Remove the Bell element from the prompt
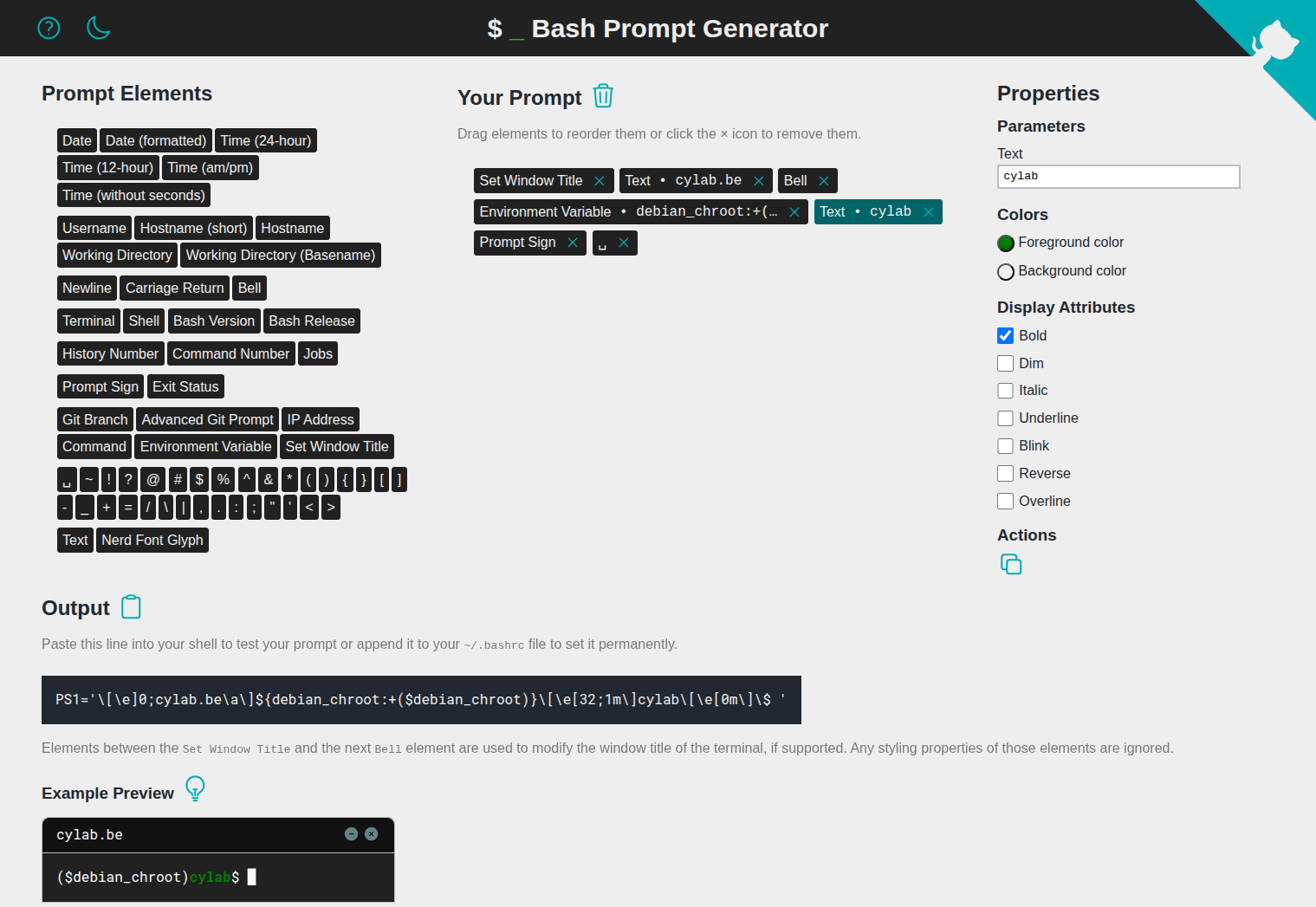The height and width of the screenshot is (907, 1316). pos(824,181)
